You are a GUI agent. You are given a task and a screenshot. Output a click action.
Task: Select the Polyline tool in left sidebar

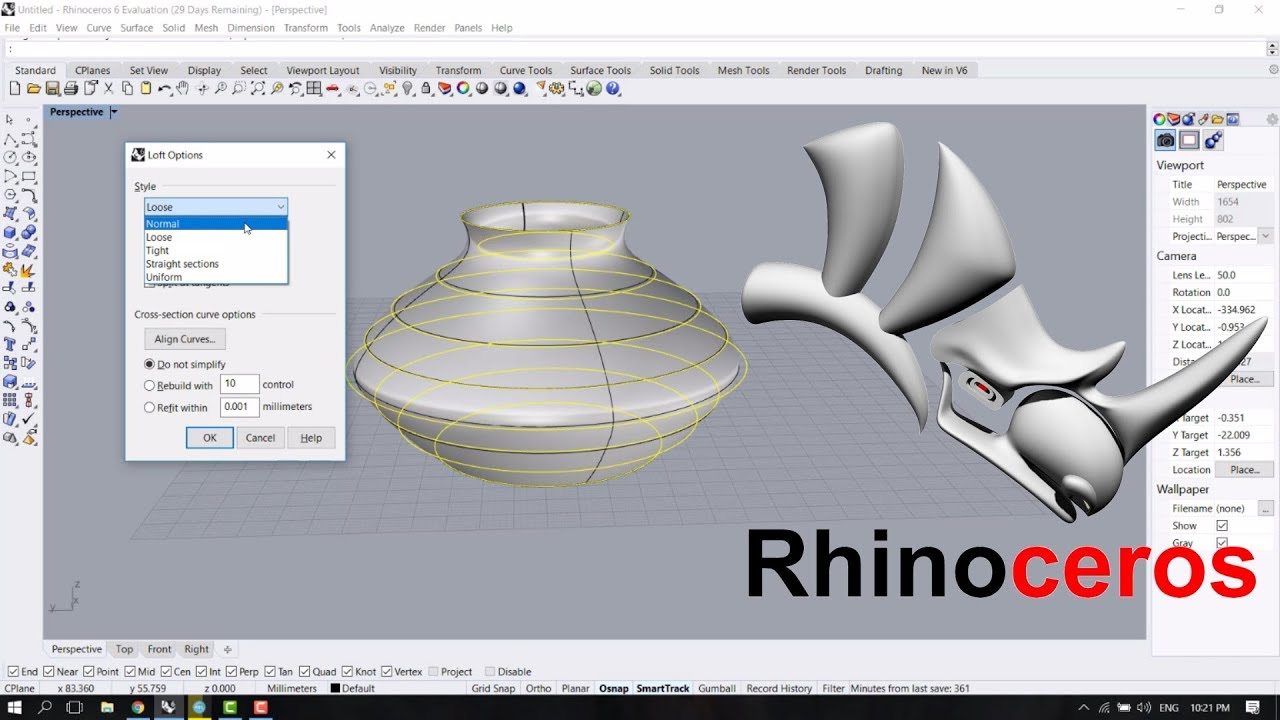pyautogui.click(x=10, y=138)
